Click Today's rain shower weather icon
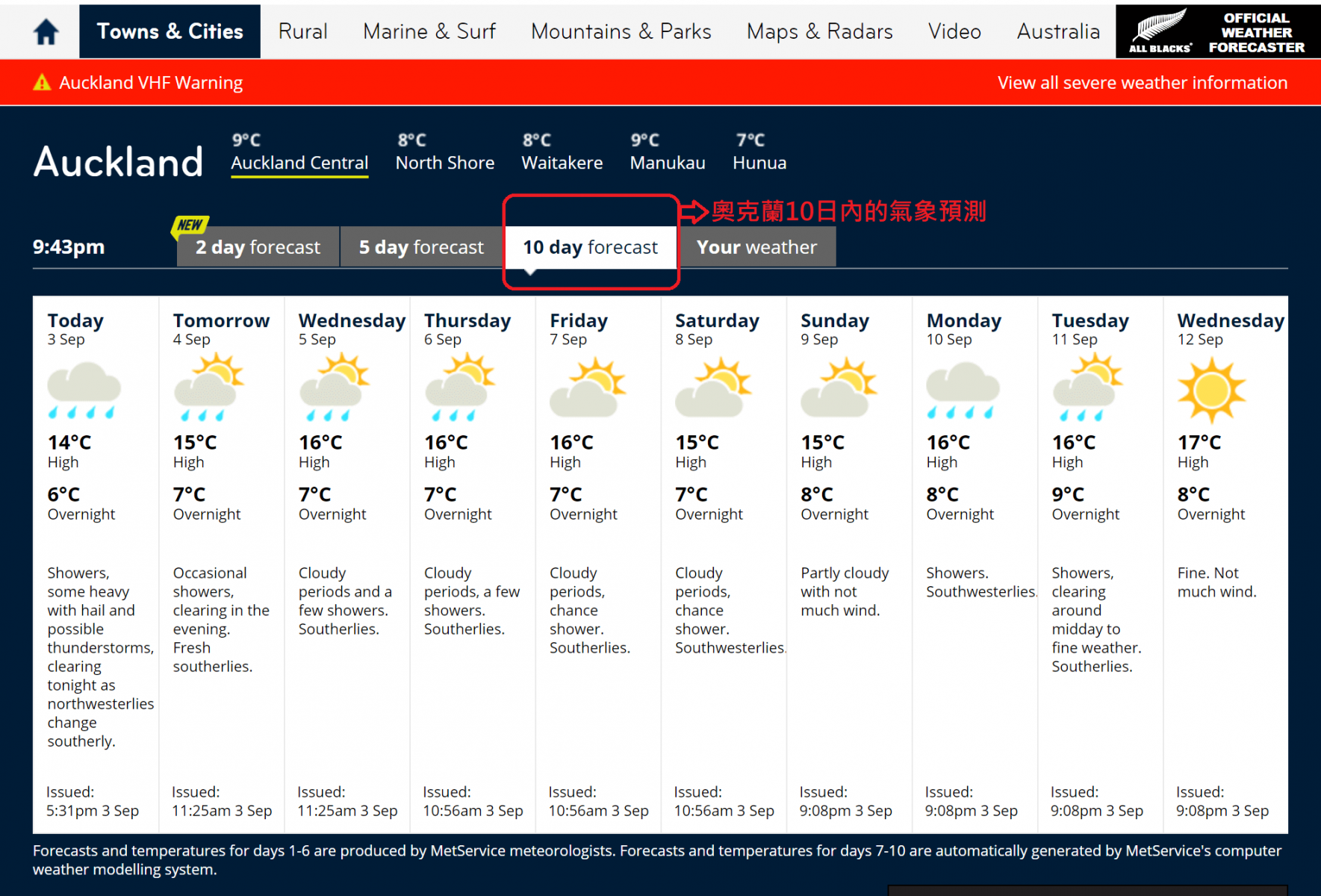The height and width of the screenshot is (896, 1321). coord(84,390)
